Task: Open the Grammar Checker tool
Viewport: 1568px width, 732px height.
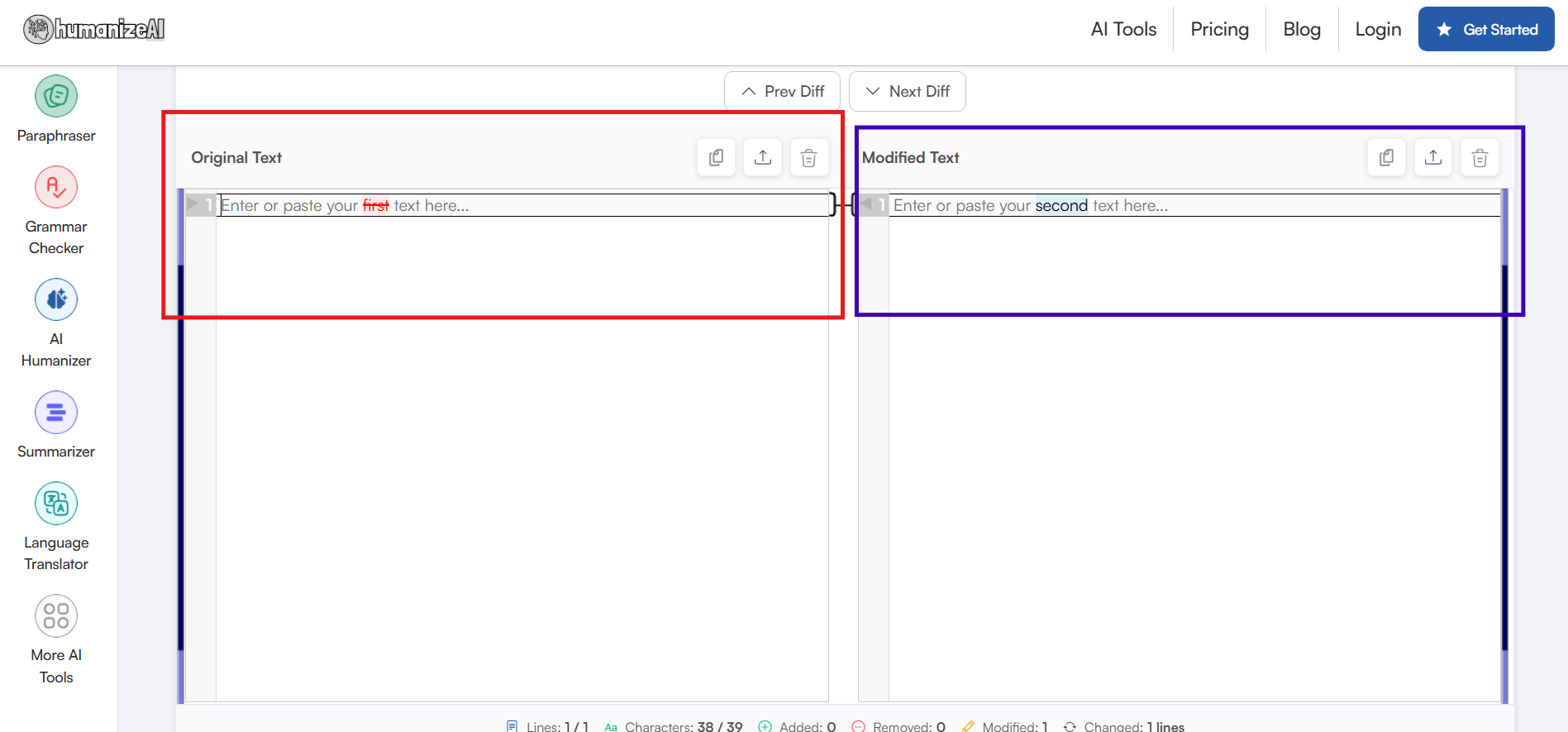Action: (x=56, y=188)
